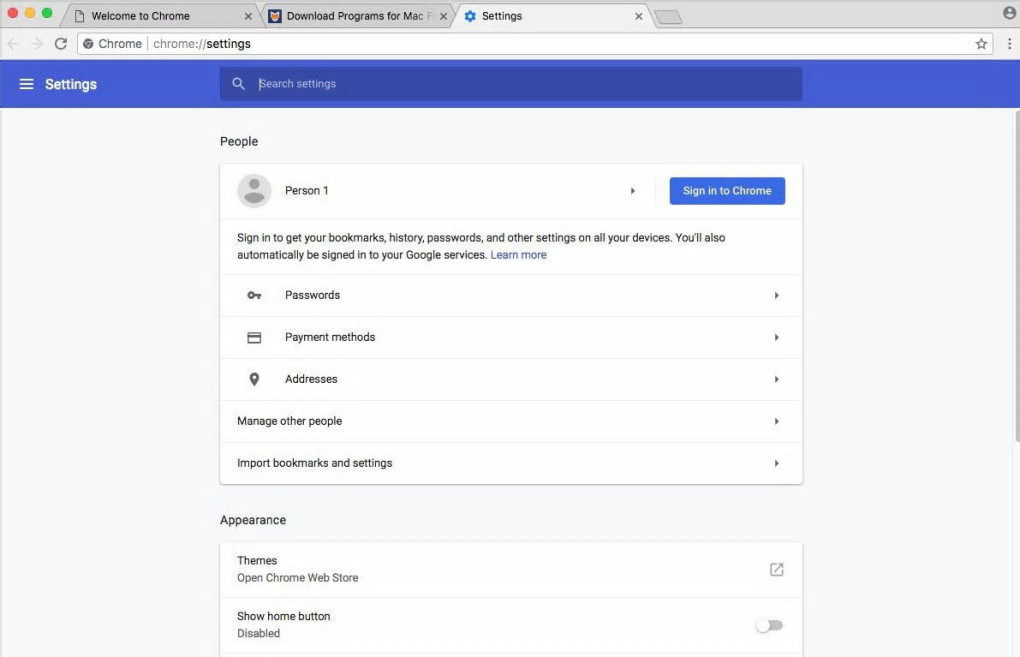The width and height of the screenshot is (1020, 657).
Task: Click the magnifier icon in settings search
Action: (x=238, y=84)
